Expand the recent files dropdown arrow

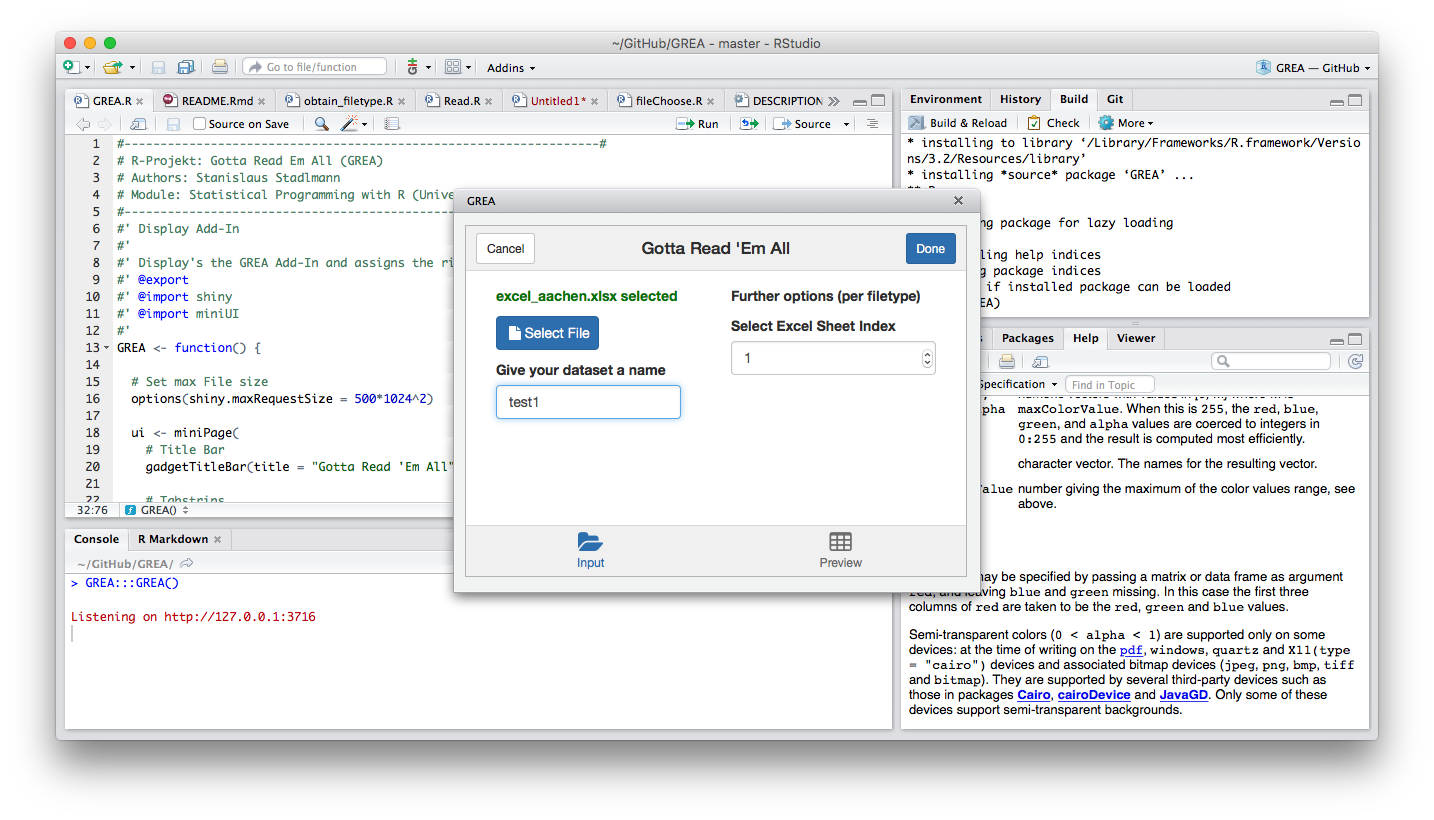point(132,68)
